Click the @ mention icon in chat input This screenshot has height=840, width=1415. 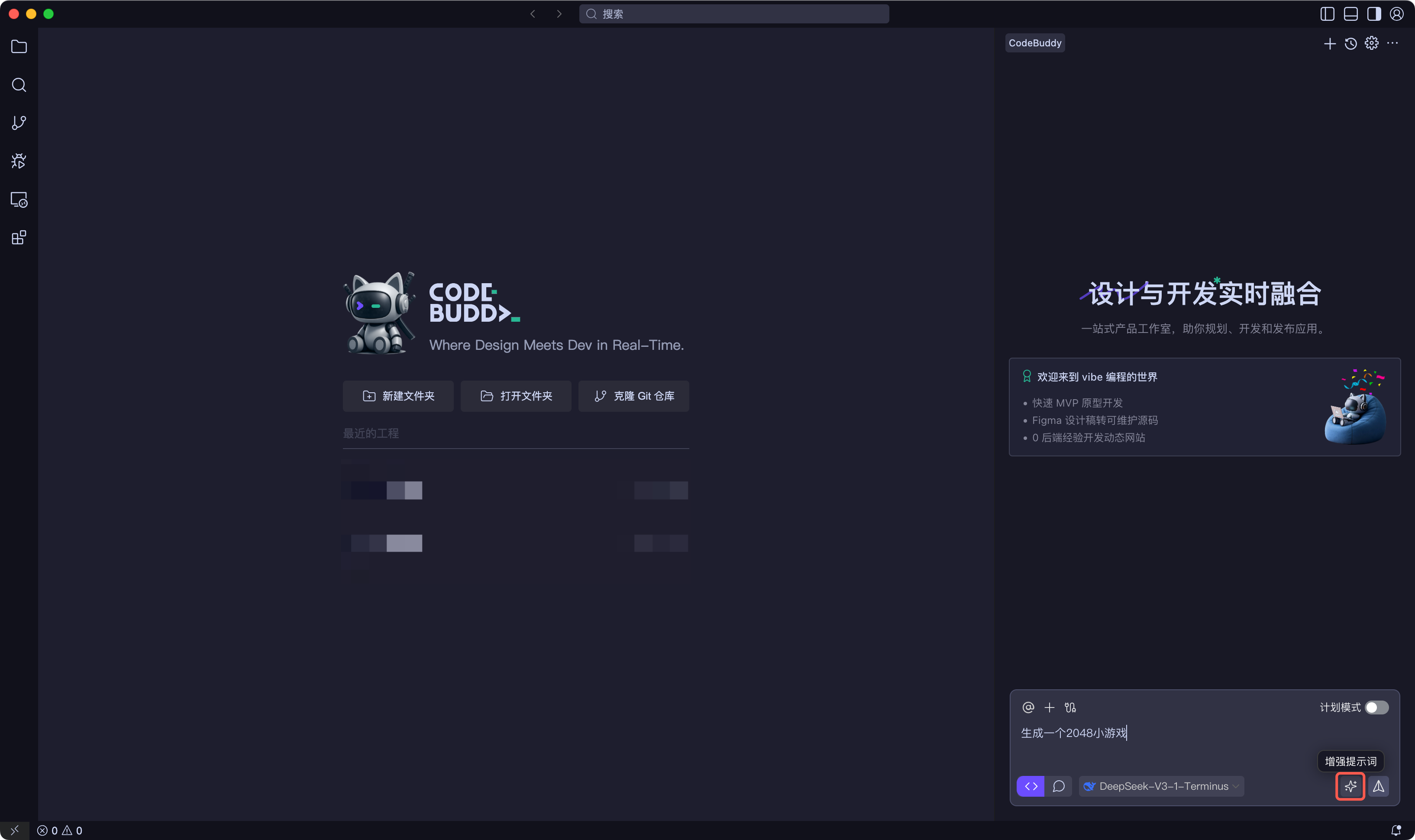pos(1028,707)
